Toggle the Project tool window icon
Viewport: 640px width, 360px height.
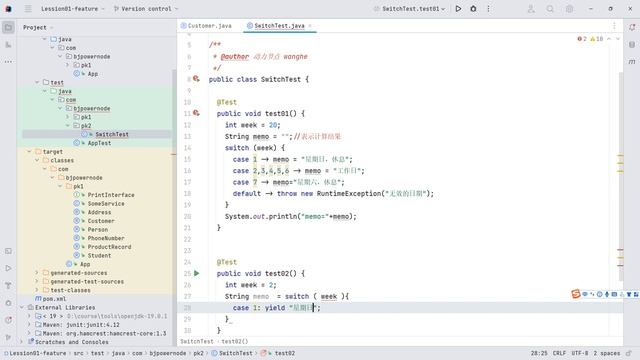coord(8,27)
